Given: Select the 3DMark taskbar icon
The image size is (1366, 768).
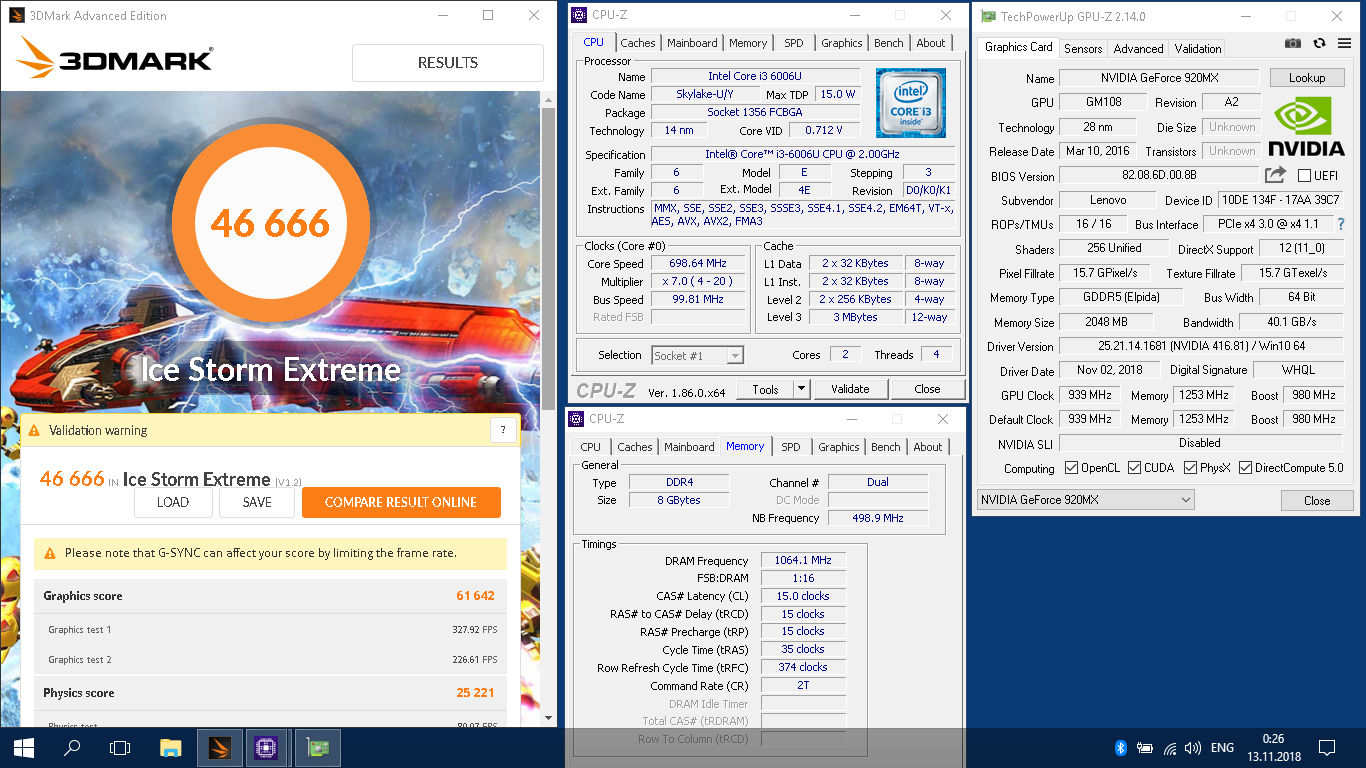Looking at the screenshot, I should point(219,747).
